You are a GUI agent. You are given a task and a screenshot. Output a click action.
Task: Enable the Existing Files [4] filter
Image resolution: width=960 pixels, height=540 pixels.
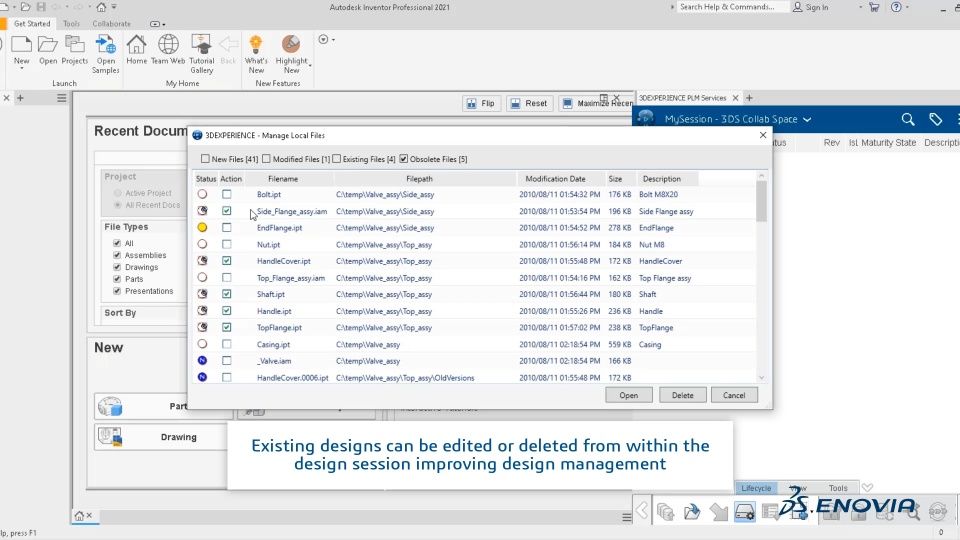[336, 159]
